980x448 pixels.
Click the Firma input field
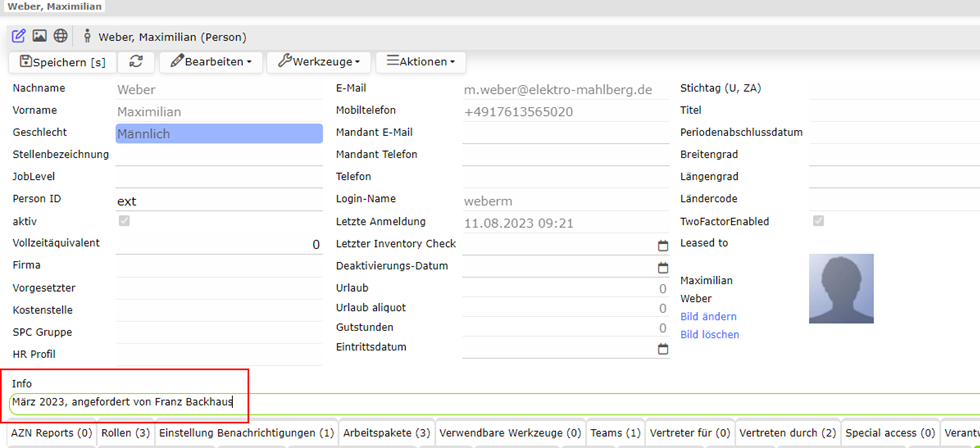[x=219, y=266]
